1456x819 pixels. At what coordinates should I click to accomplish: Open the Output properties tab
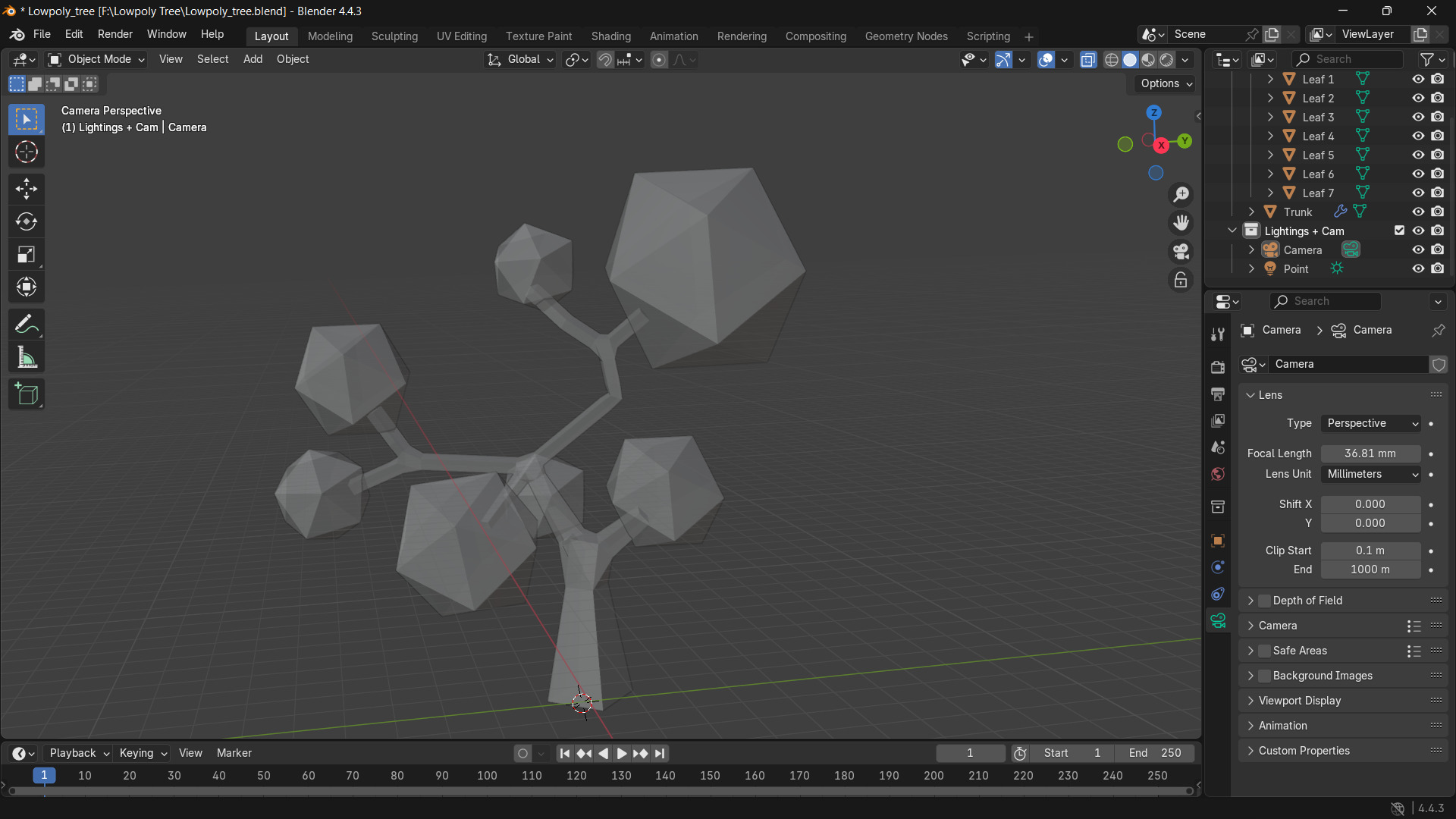(x=1218, y=394)
